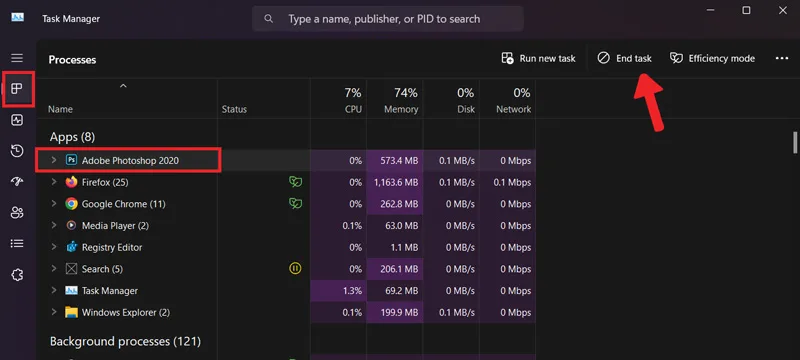Viewport: 800px width, 360px height.
Task: Expand the Firefox (25) process group
Action: (x=54, y=182)
